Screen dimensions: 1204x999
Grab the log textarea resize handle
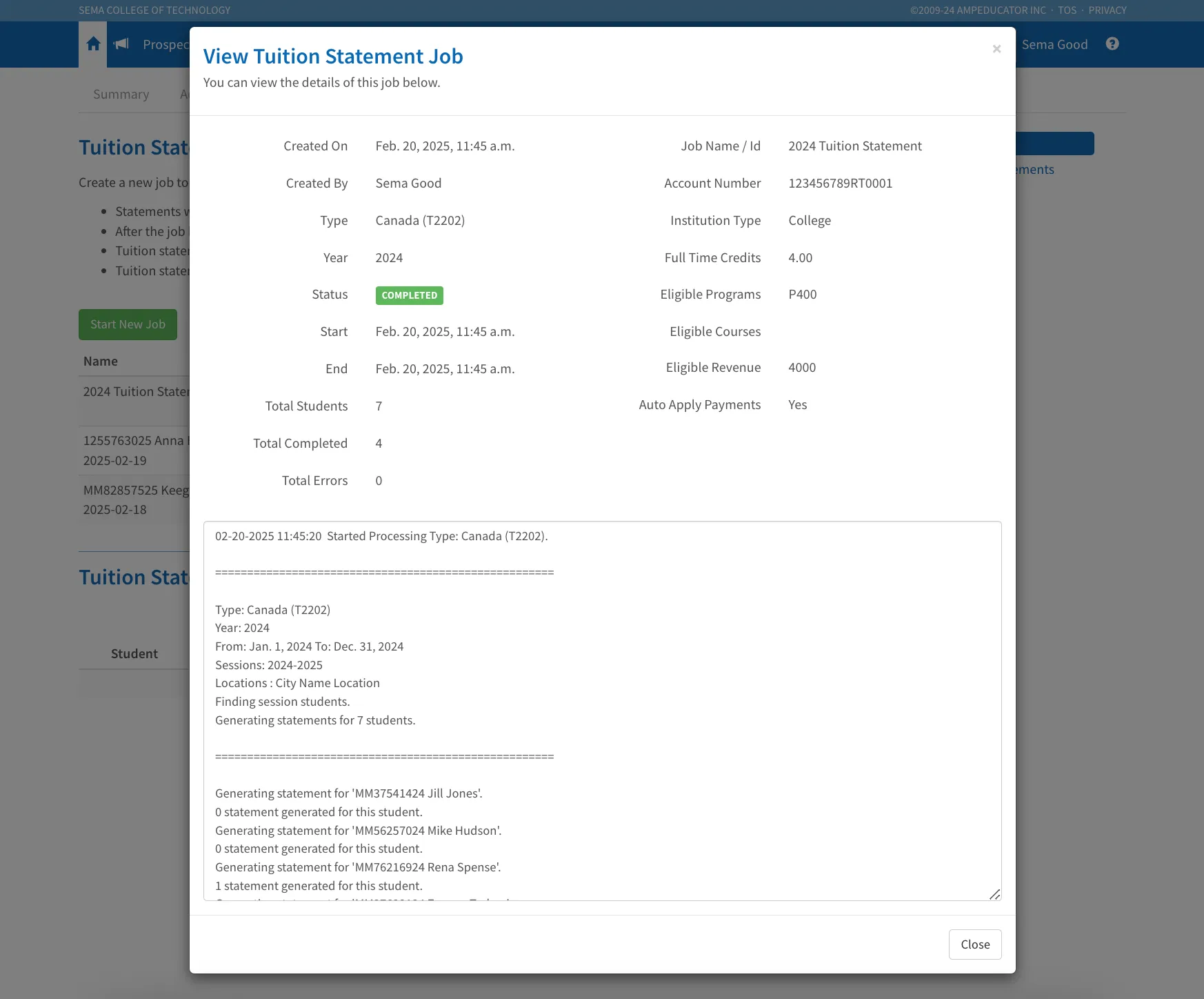click(994, 894)
